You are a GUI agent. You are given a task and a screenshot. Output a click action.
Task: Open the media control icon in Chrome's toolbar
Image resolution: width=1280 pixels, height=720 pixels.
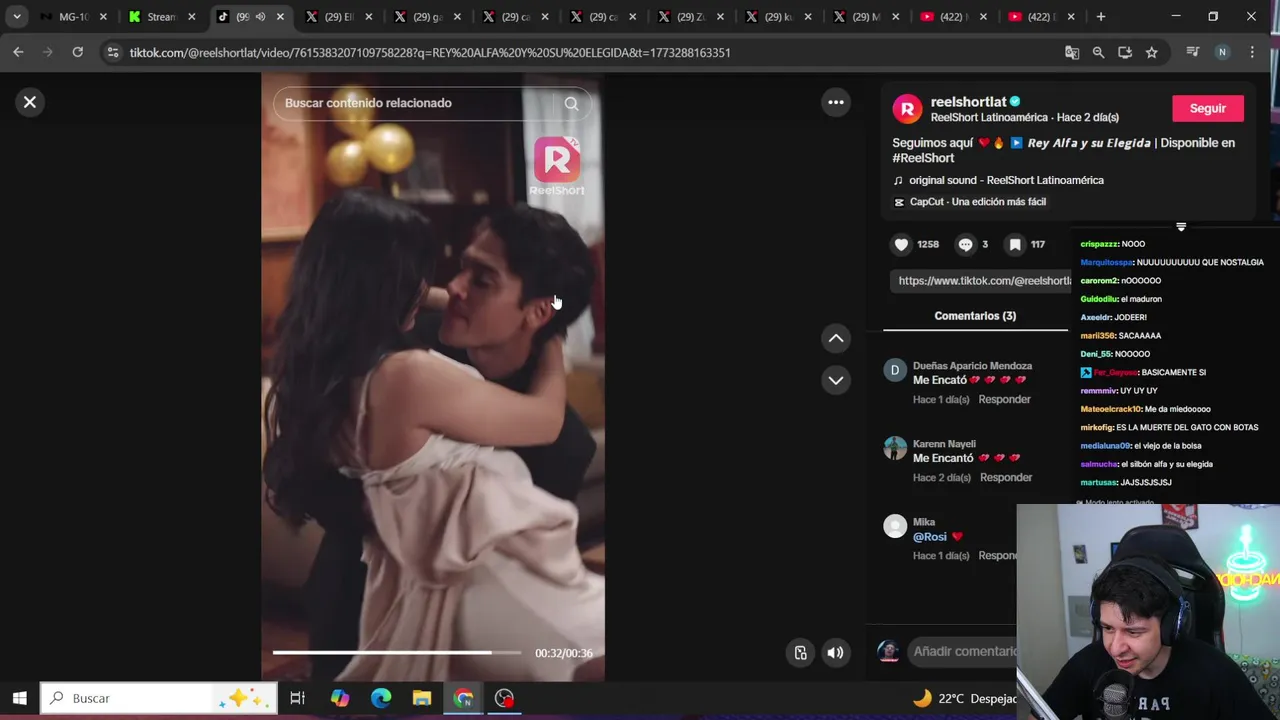coord(1192,52)
